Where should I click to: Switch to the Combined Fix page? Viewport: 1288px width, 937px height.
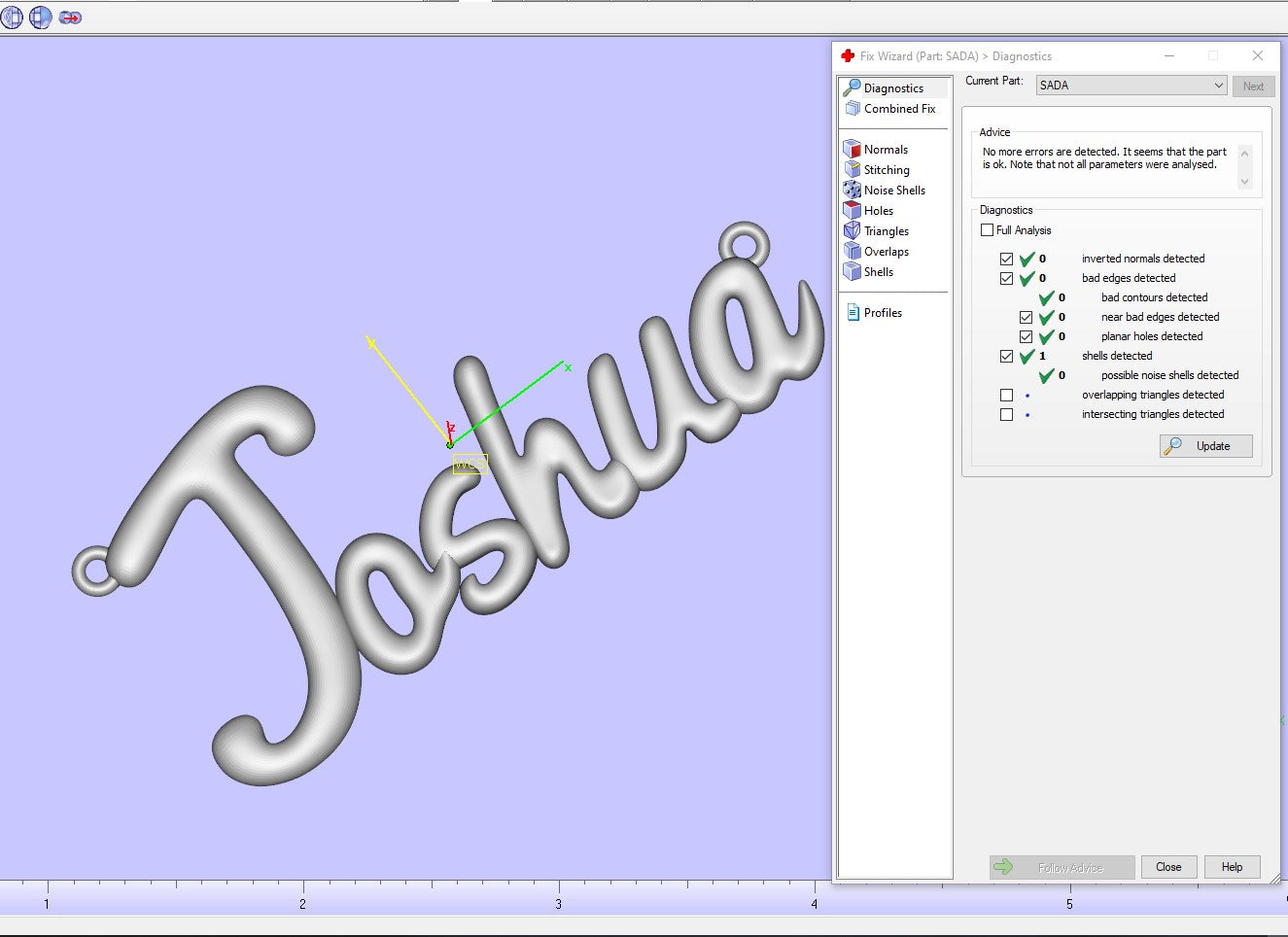click(x=898, y=109)
